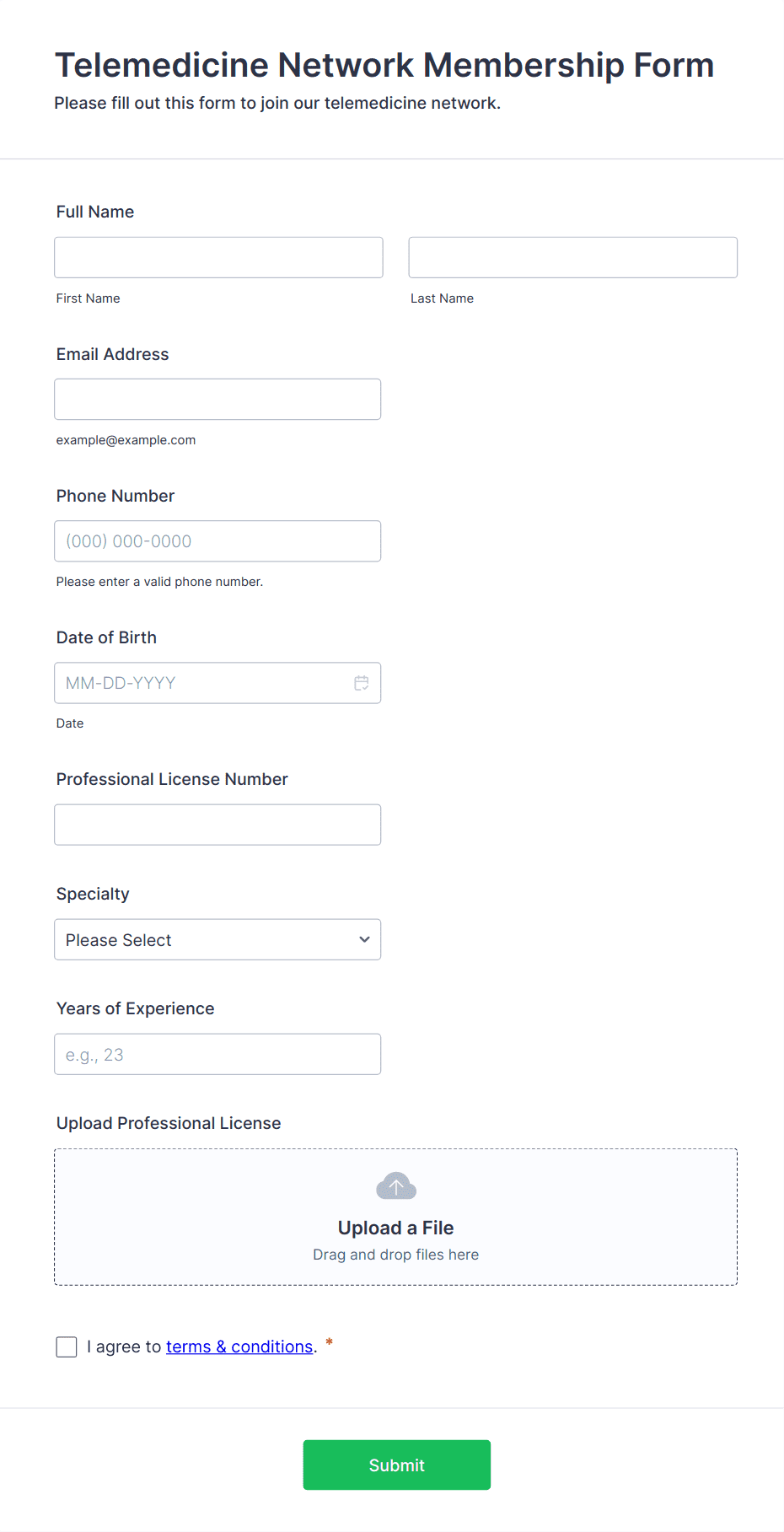Click the chevron arrow on Specialty dropdown

(363, 939)
